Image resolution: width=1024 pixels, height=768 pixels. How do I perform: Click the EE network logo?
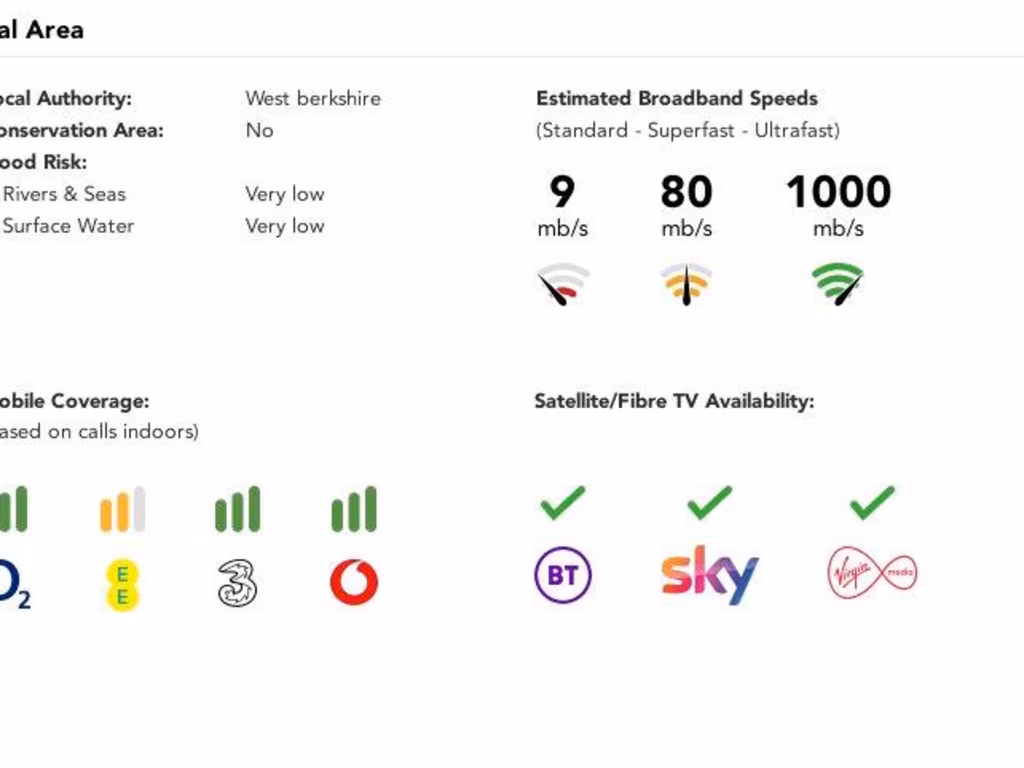(122, 585)
